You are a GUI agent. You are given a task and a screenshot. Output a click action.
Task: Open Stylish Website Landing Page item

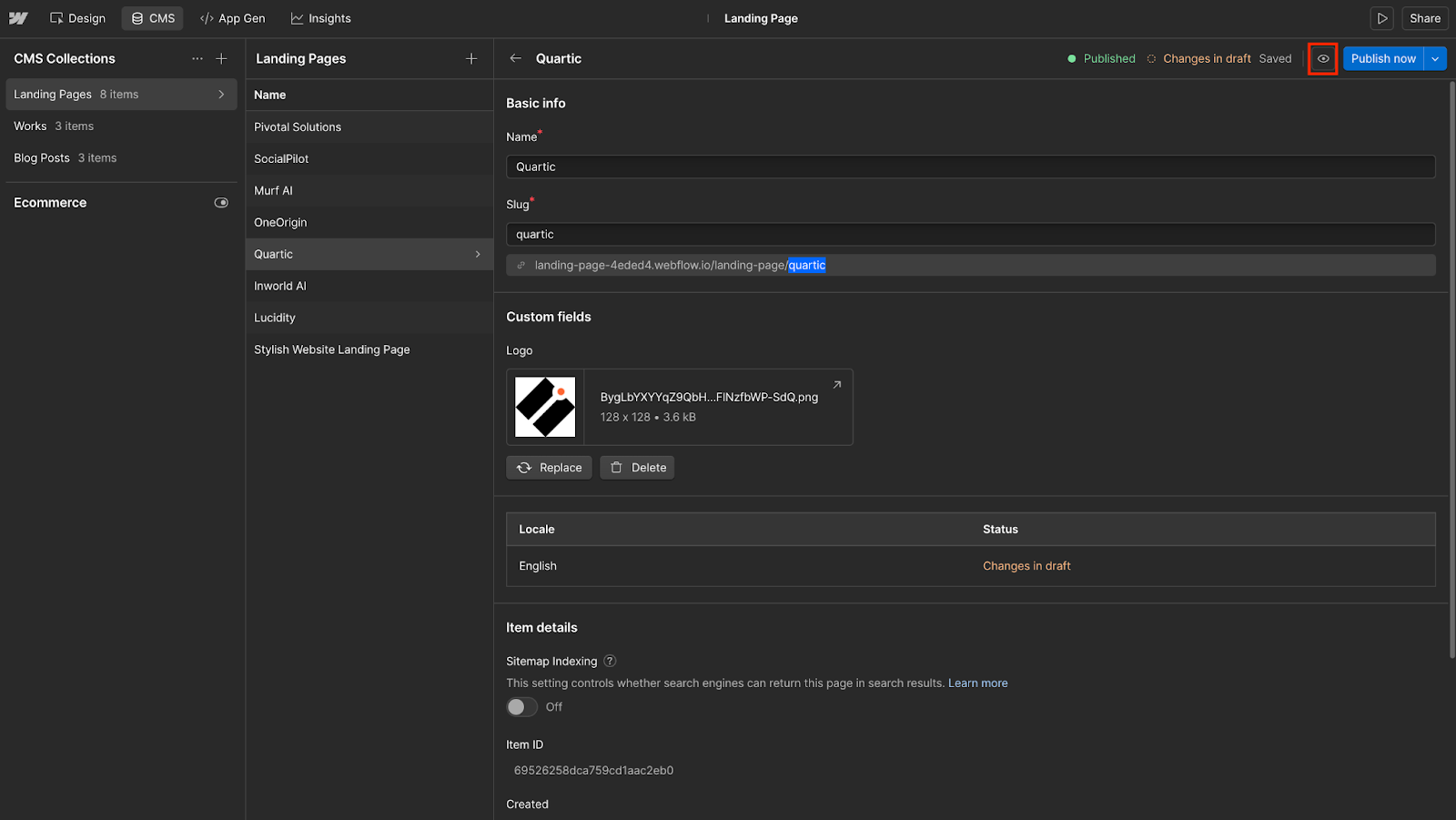click(x=369, y=349)
